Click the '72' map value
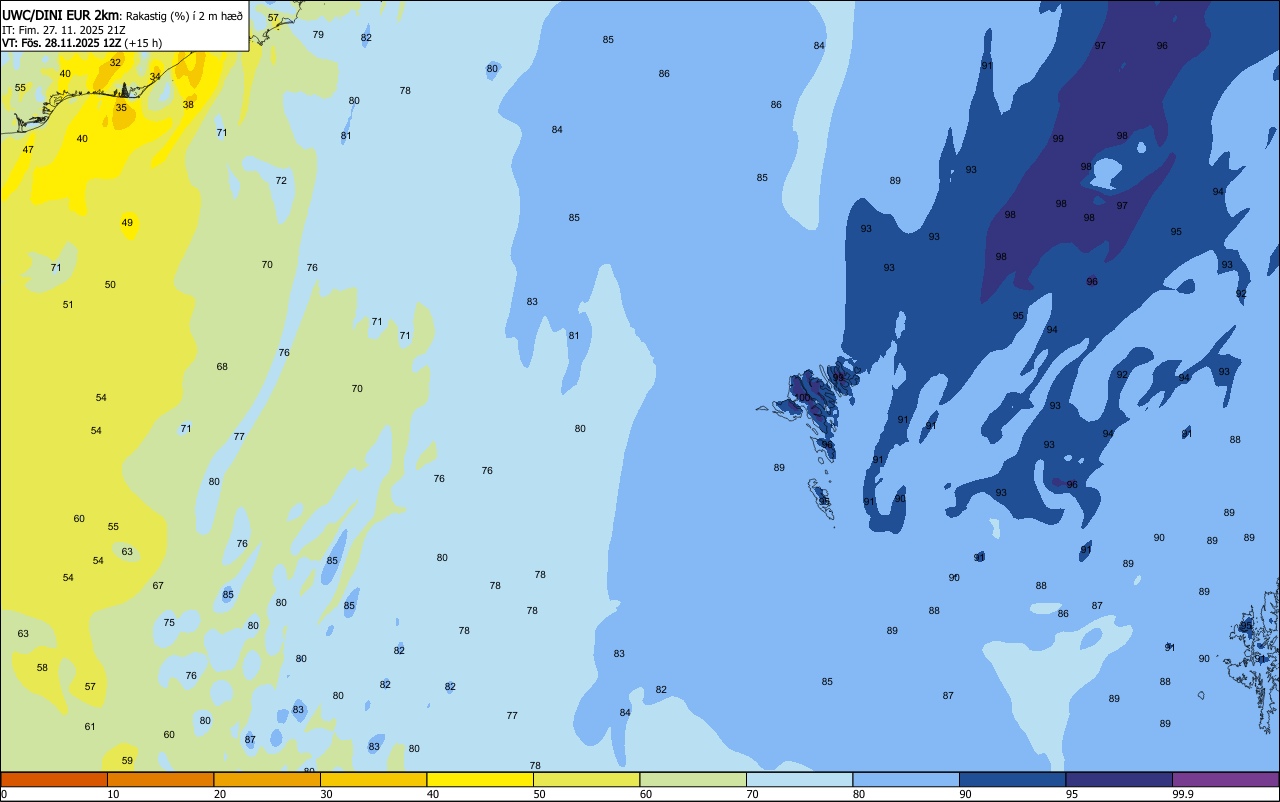 click(281, 180)
